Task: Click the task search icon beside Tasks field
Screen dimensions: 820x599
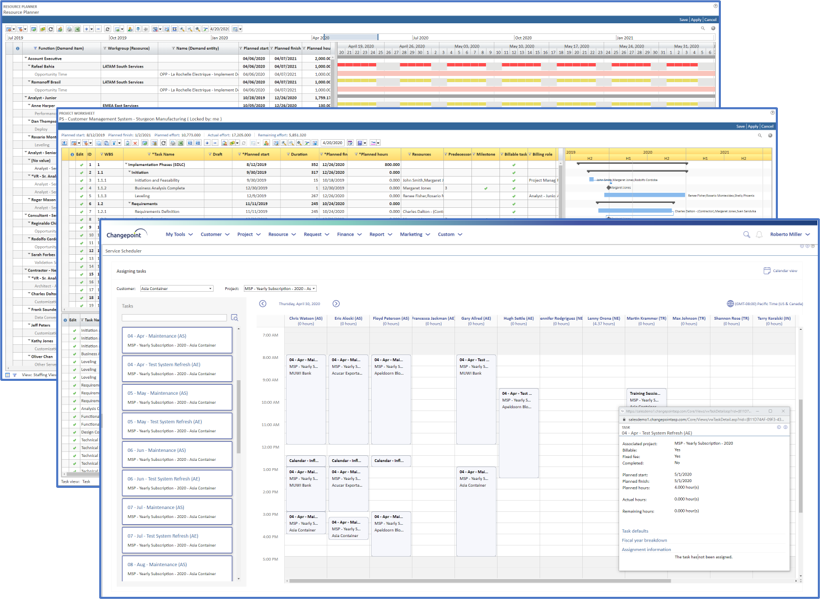Action: click(x=234, y=318)
